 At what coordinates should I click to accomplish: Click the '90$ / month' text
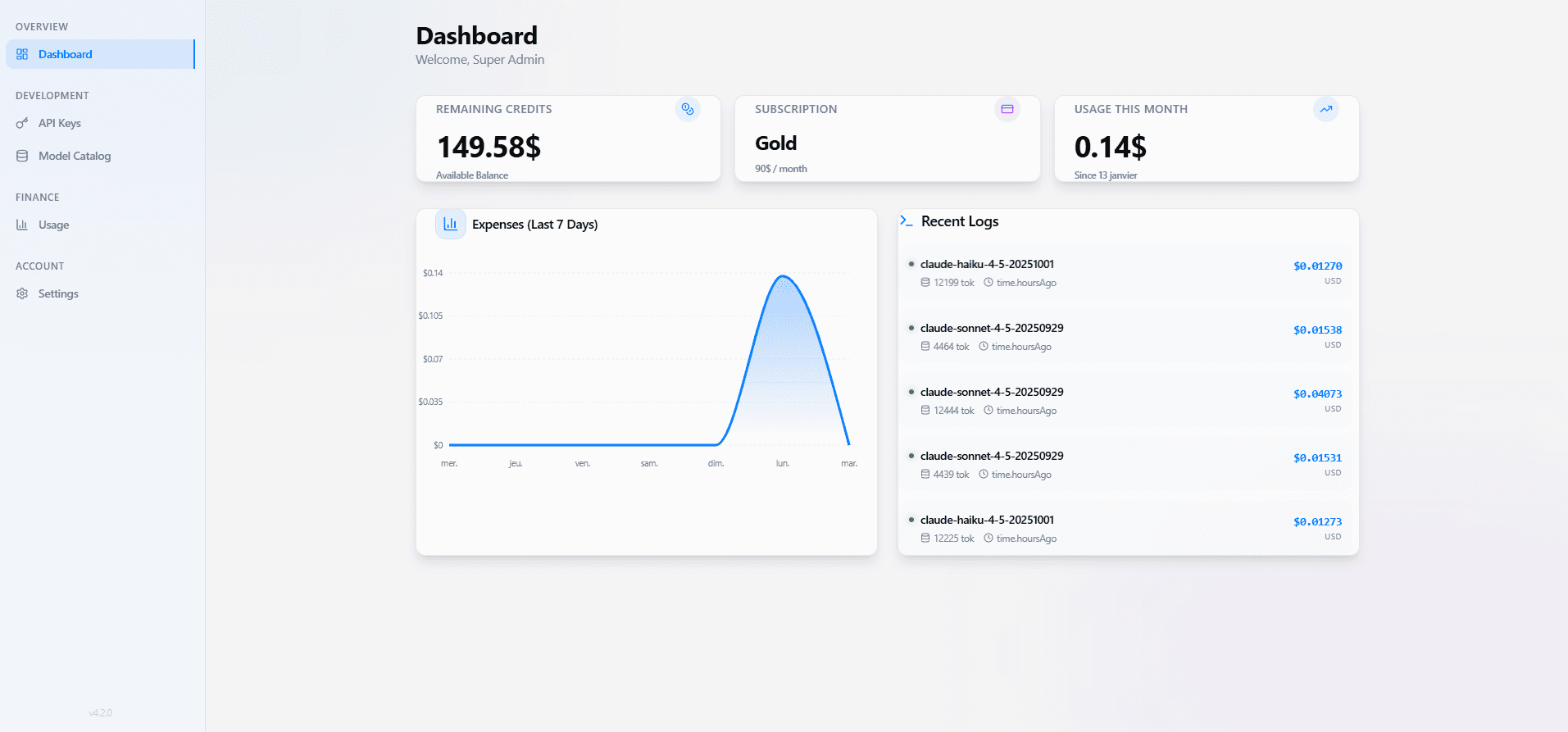click(x=781, y=169)
